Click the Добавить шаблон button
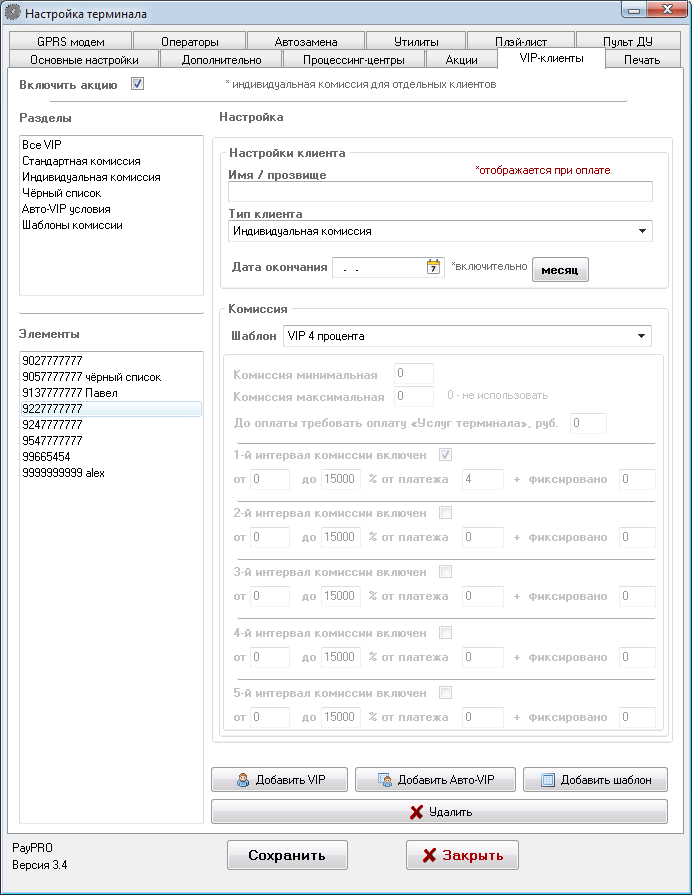This screenshot has width=692, height=895. click(x=595, y=780)
